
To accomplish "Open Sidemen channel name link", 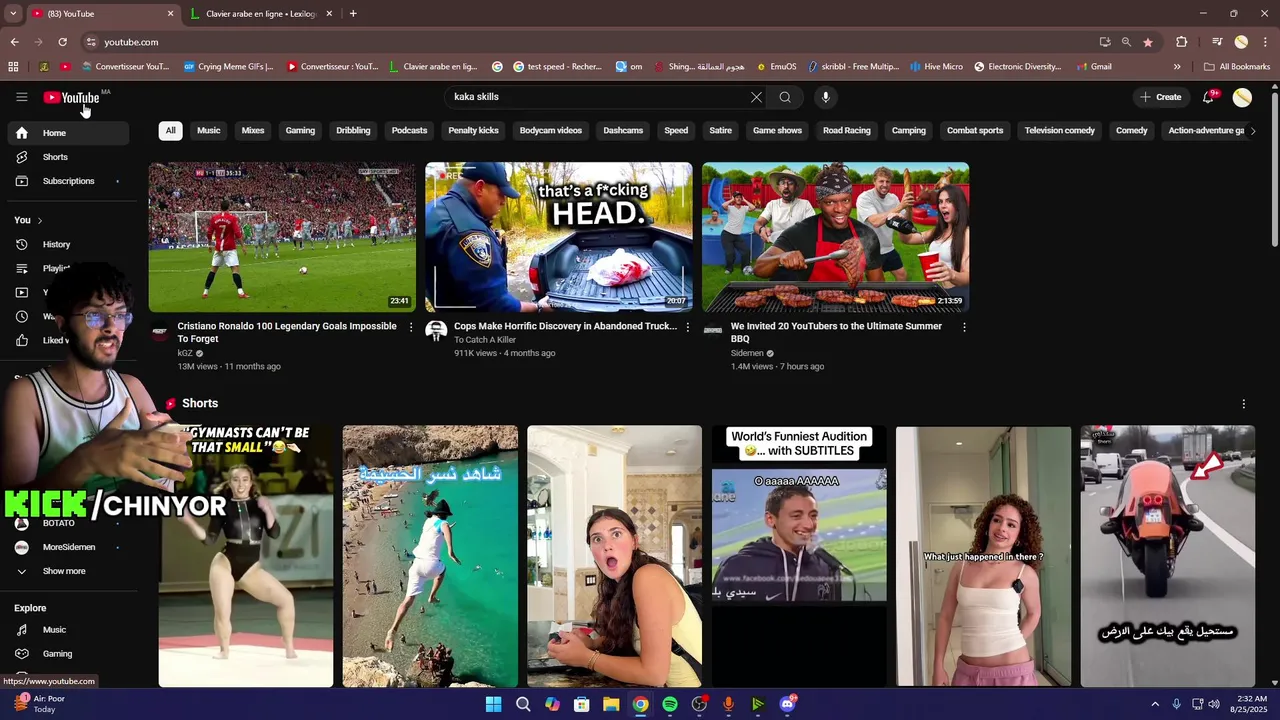I will coord(747,353).
